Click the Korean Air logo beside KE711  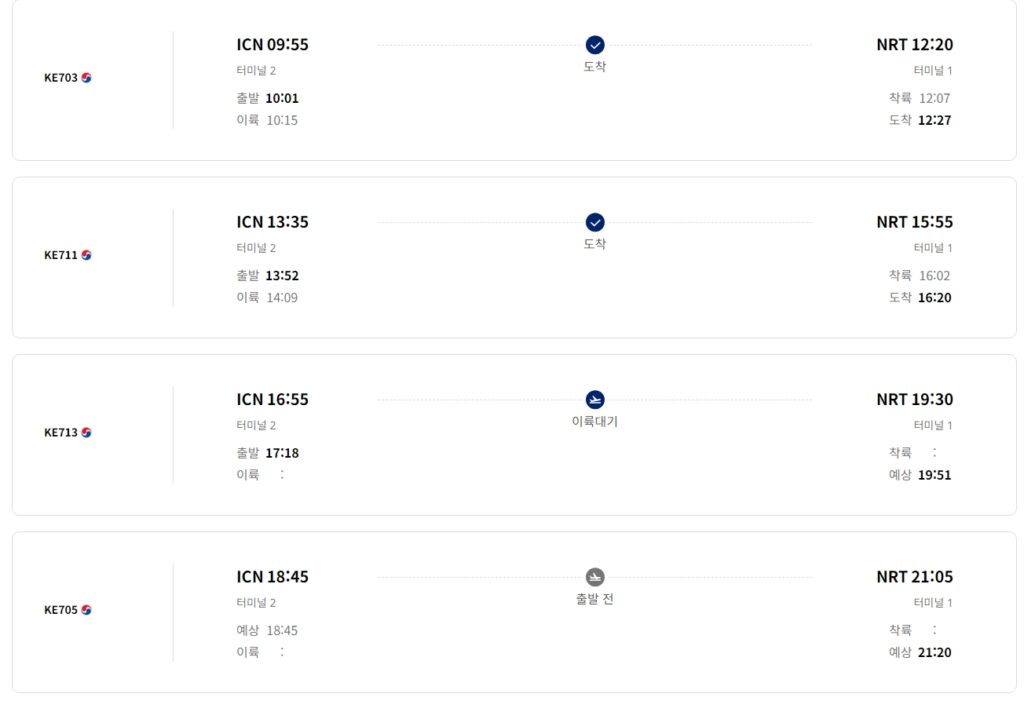point(86,255)
